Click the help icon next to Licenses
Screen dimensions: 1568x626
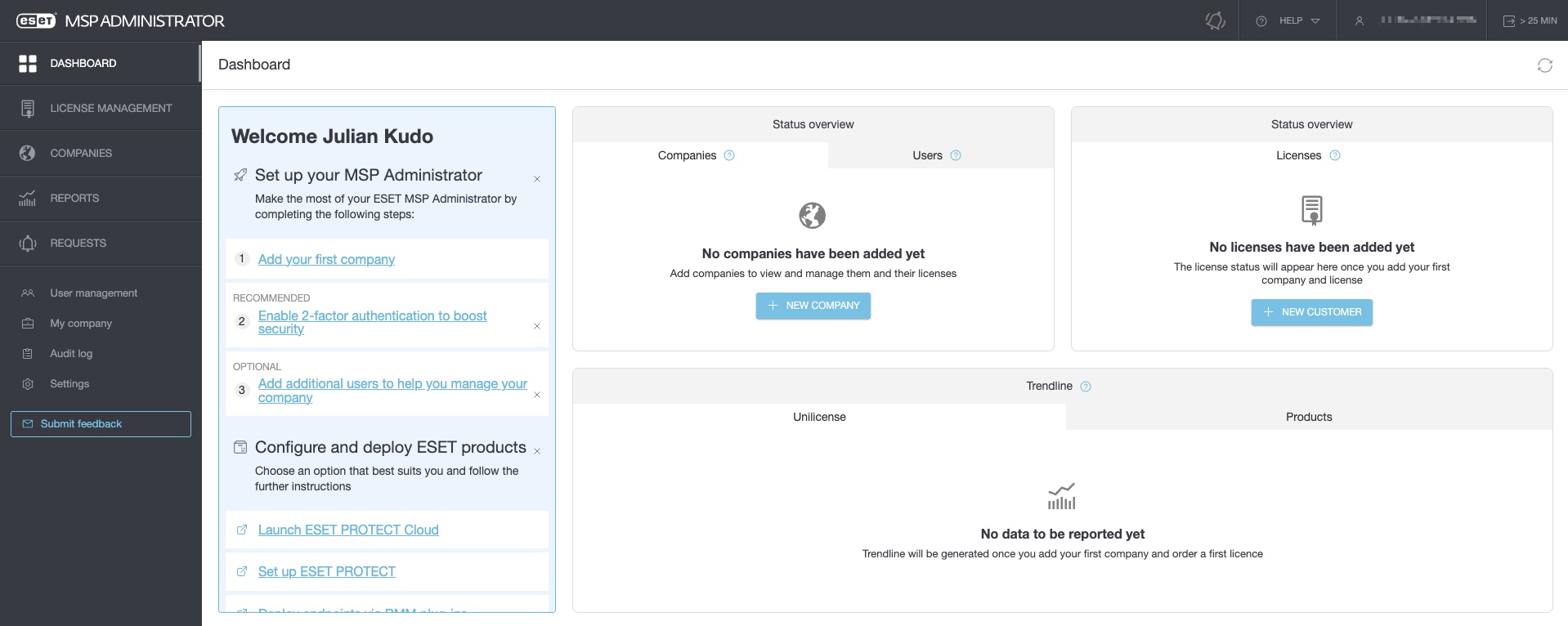click(x=1335, y=155)
